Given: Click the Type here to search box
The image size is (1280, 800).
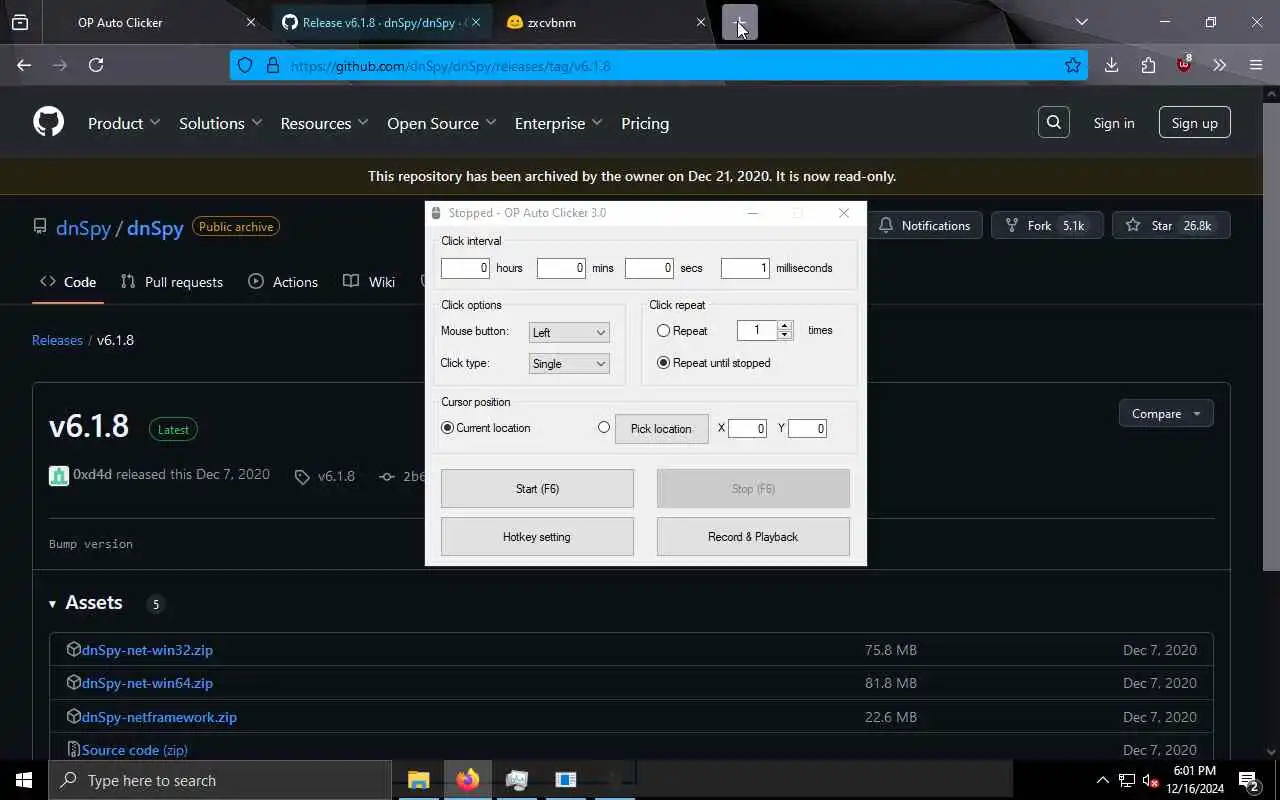Looking at the screenshot, I should coord(220,780).
